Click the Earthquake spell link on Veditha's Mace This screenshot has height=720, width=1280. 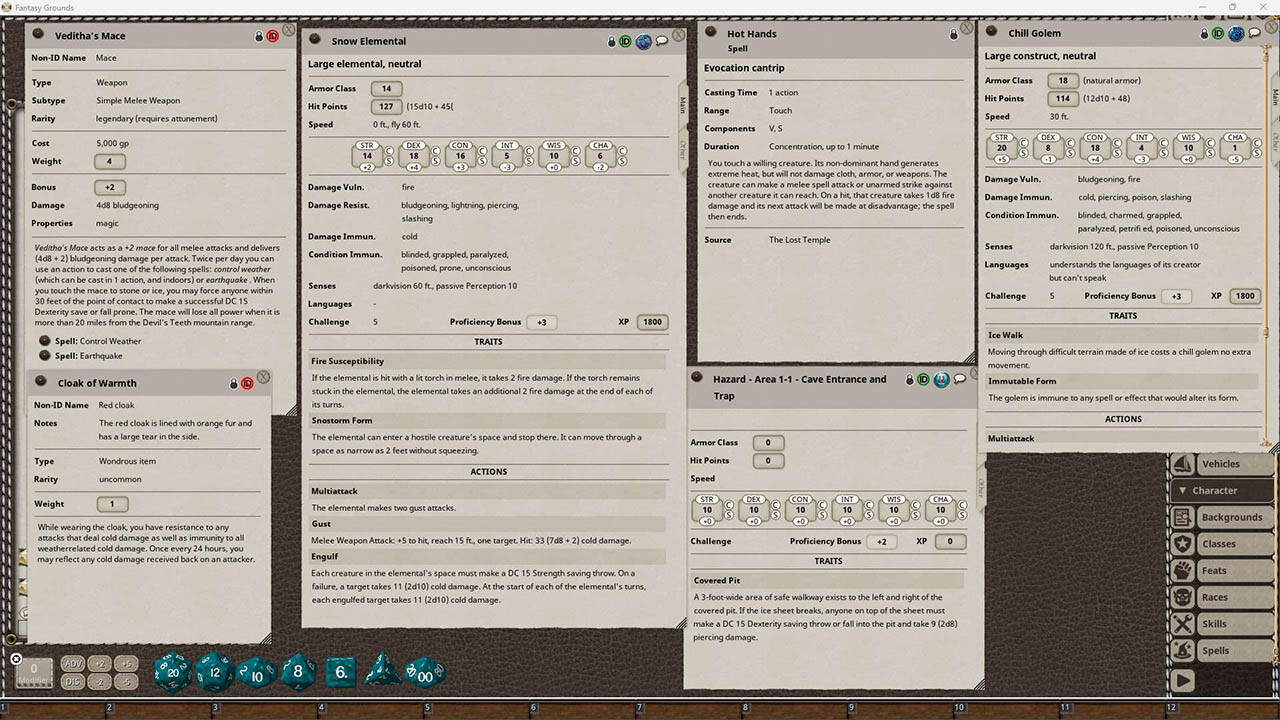coord(91,354)
